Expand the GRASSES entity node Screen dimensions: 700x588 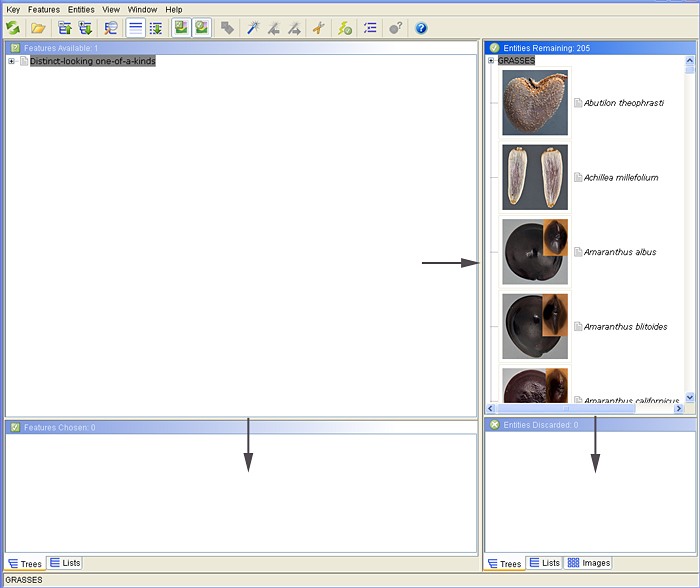point(491,60)
